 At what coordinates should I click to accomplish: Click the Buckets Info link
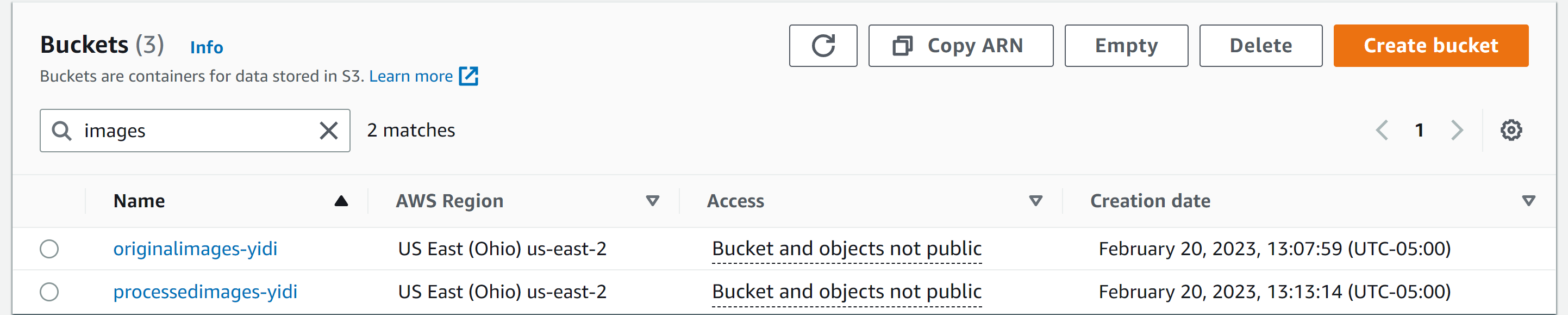tap(206, 47)
